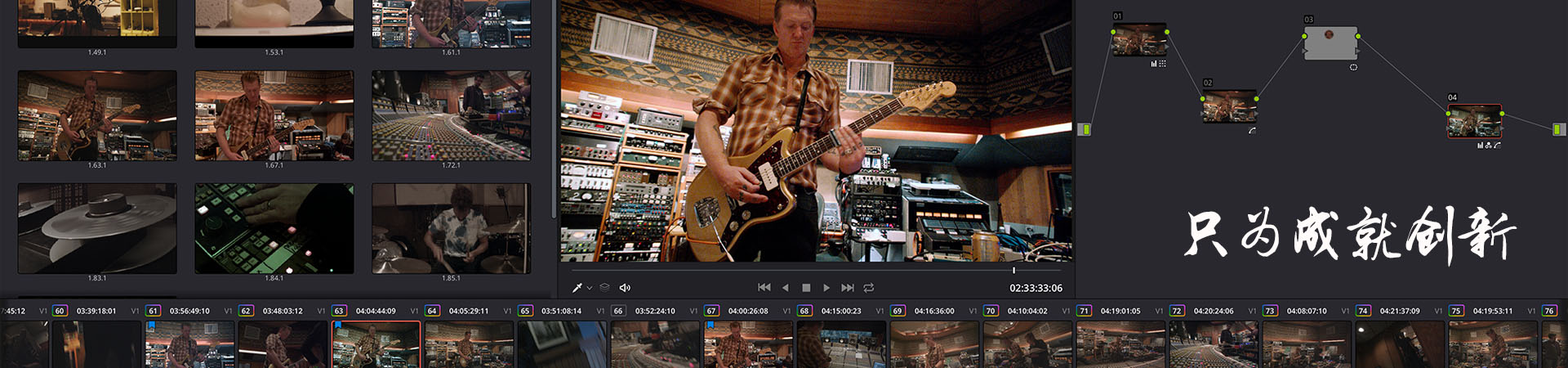Click clip number badge 66
The height and width of the screenshot is (368, 1568).
(618, 311)
